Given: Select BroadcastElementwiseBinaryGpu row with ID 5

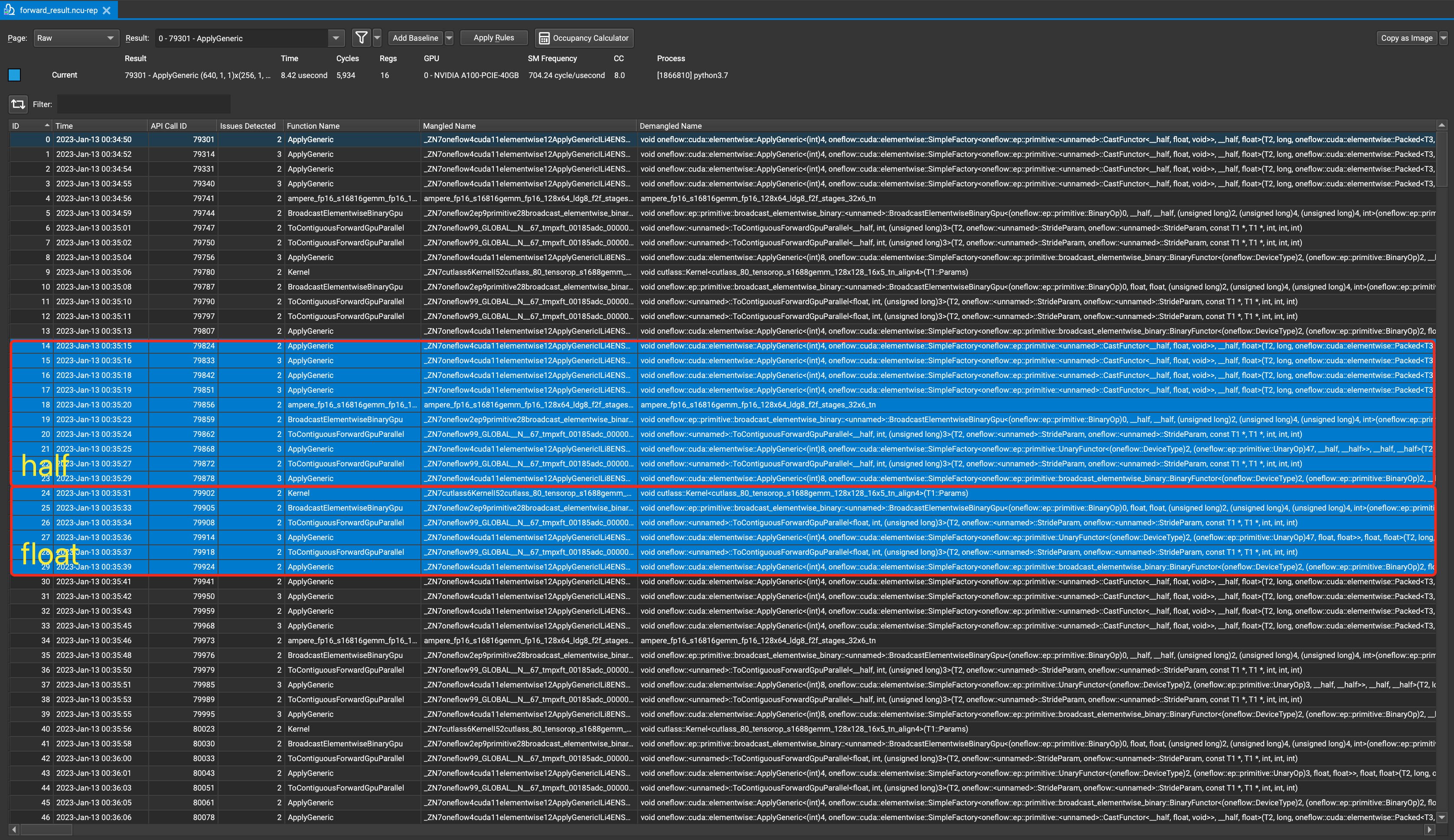Looking at the screenshot, I should point(722,213).
